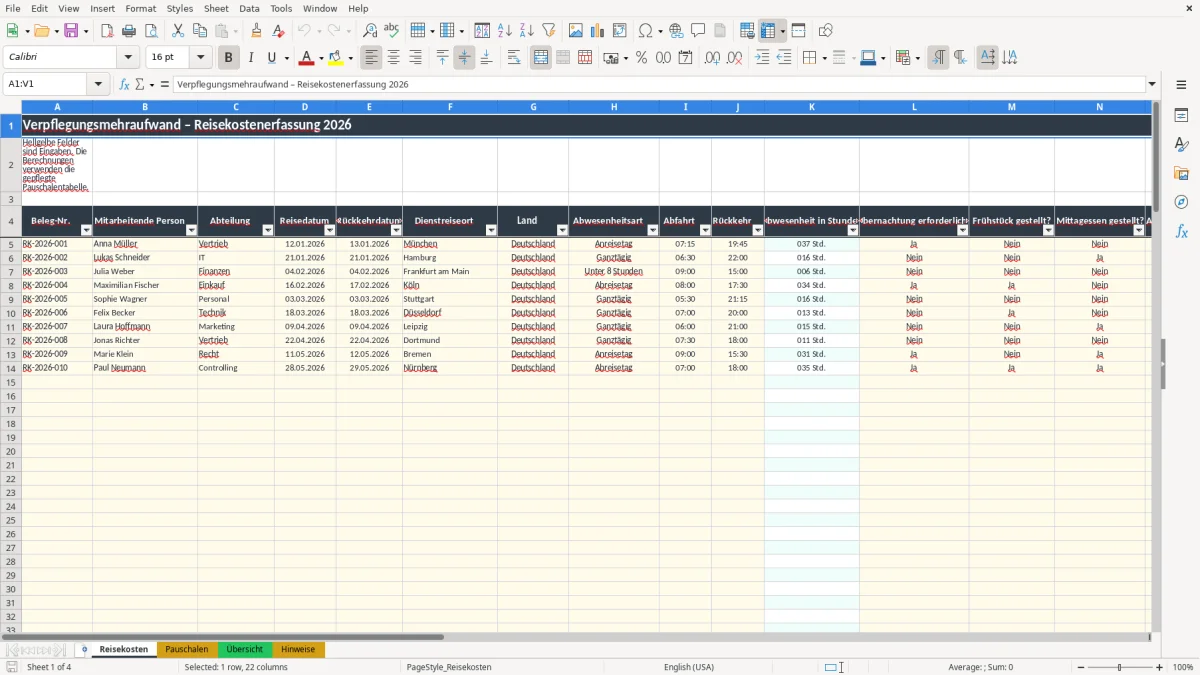Insert special character Omega icon

pyautogui.click(x=645, y=31)
